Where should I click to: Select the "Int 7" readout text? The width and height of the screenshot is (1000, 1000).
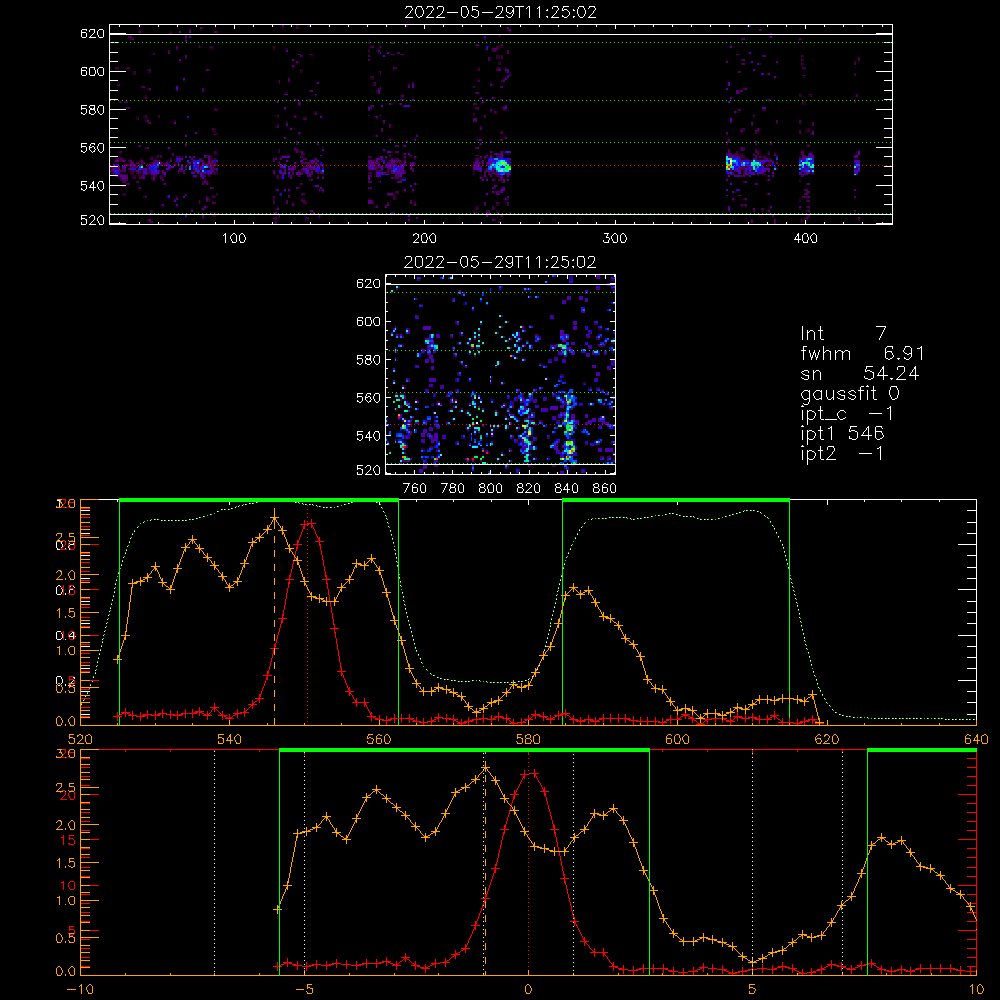tap(843, 334)
